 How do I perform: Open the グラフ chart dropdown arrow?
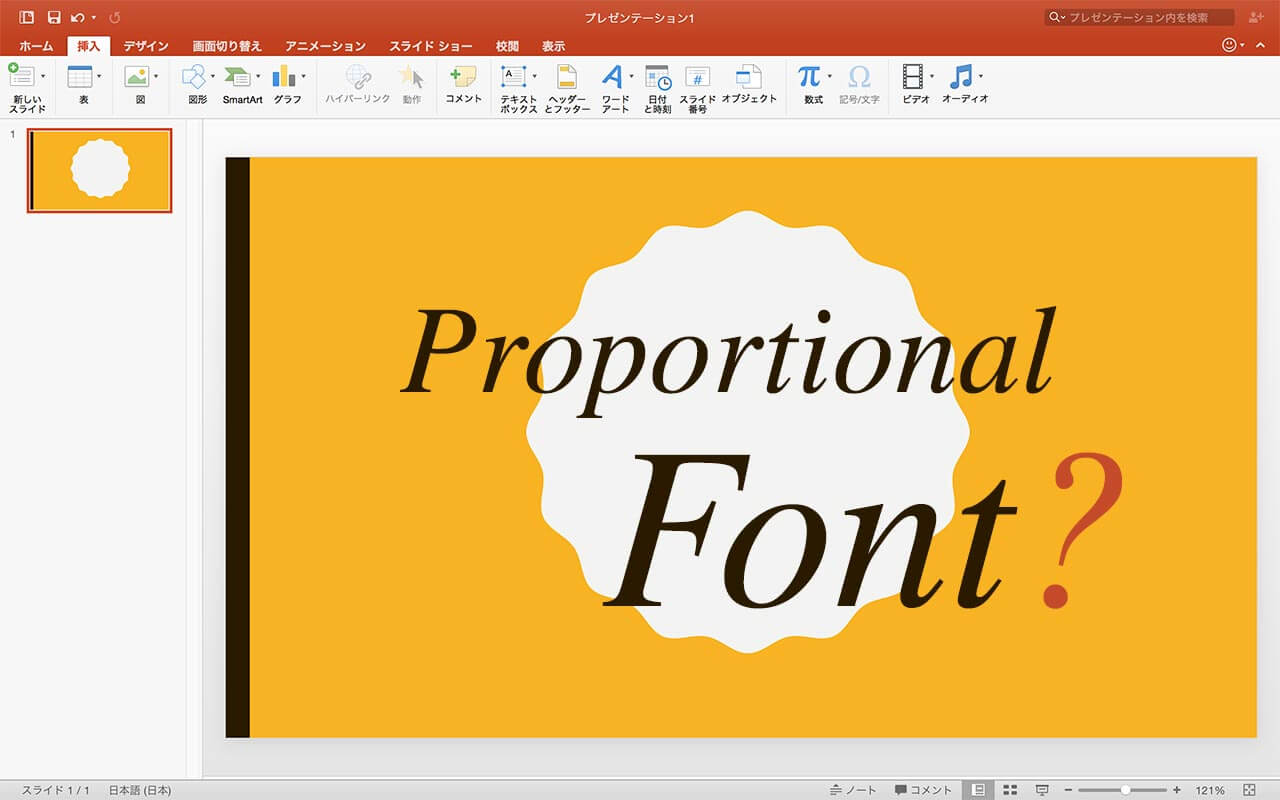[x=303, y=77]
